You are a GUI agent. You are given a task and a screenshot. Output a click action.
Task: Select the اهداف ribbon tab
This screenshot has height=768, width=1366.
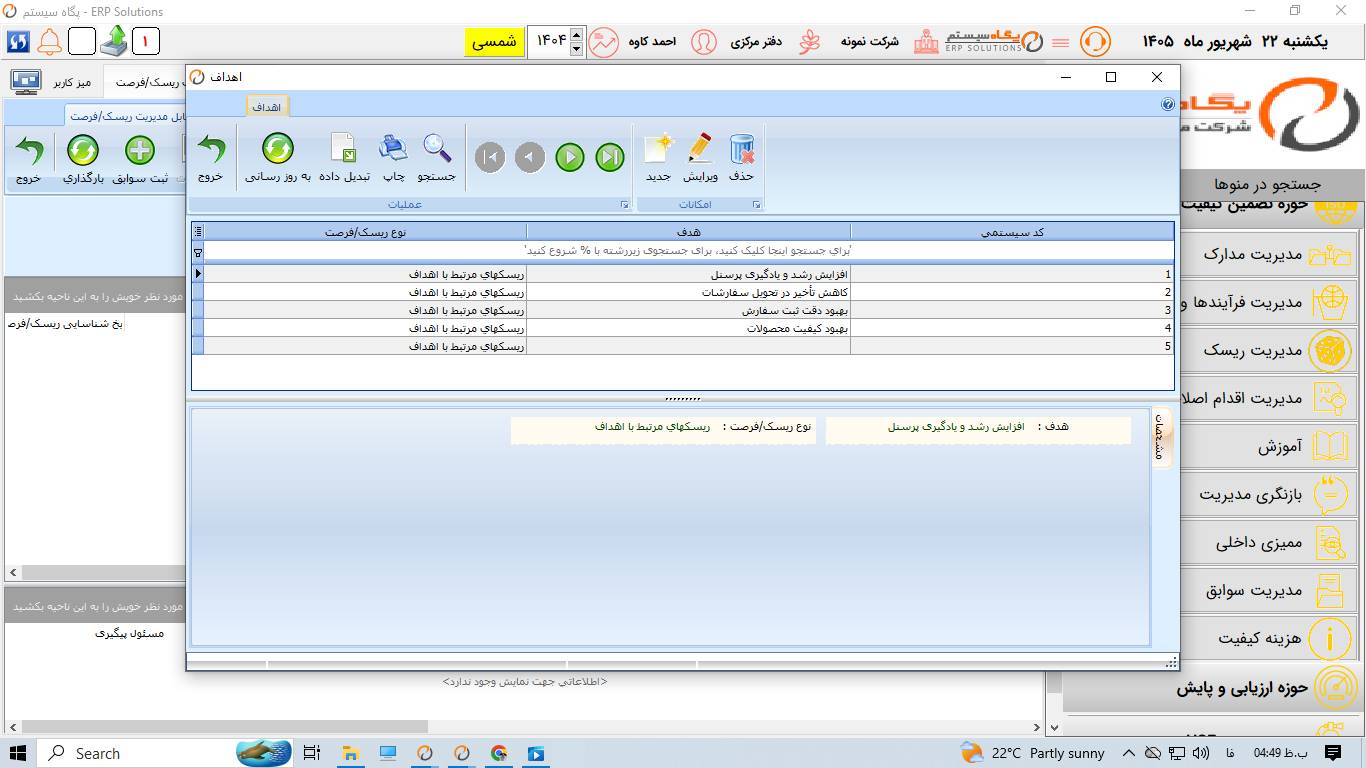[267, 106]
